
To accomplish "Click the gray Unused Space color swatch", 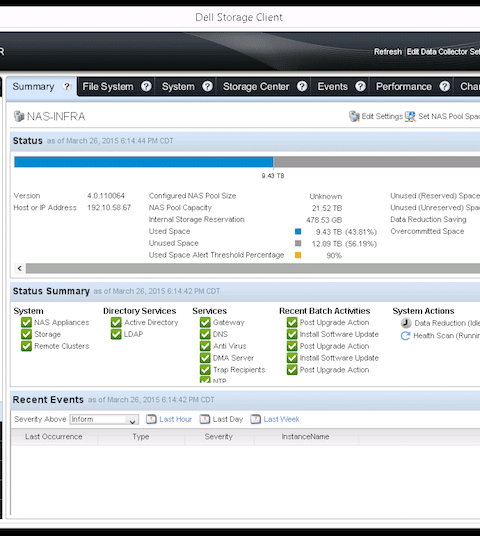I will click(298, 243).
